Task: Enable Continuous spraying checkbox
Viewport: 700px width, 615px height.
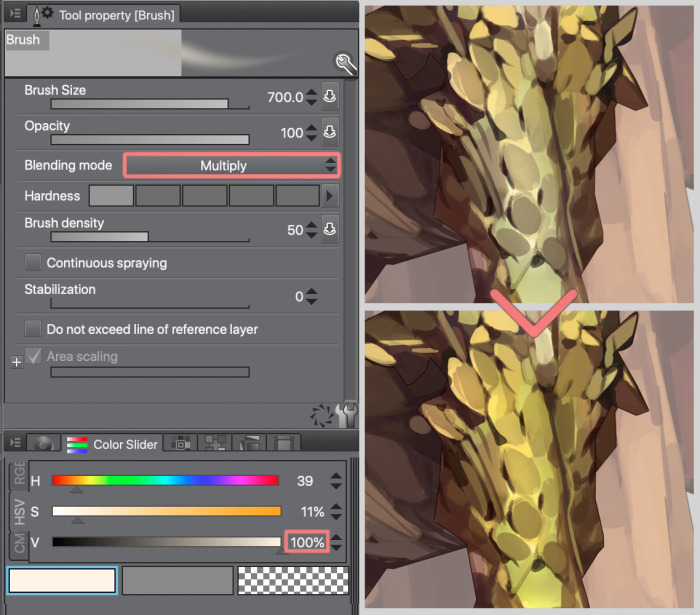Action: click(33, 263)
